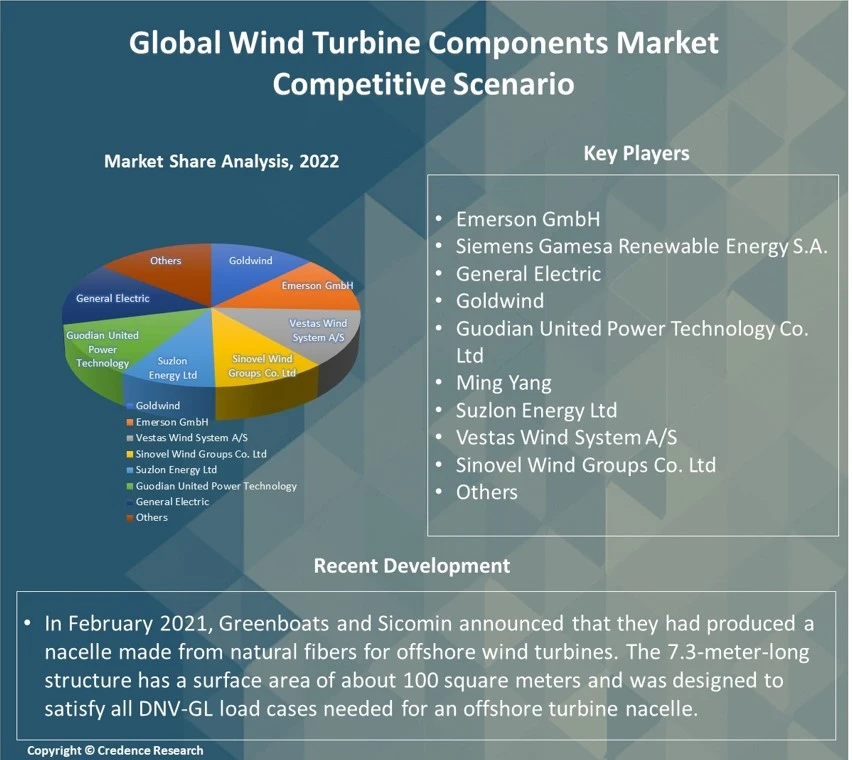Click the green Guodian legend color swatch
This screenshot has width=852, height=760.
coord(129,486)
